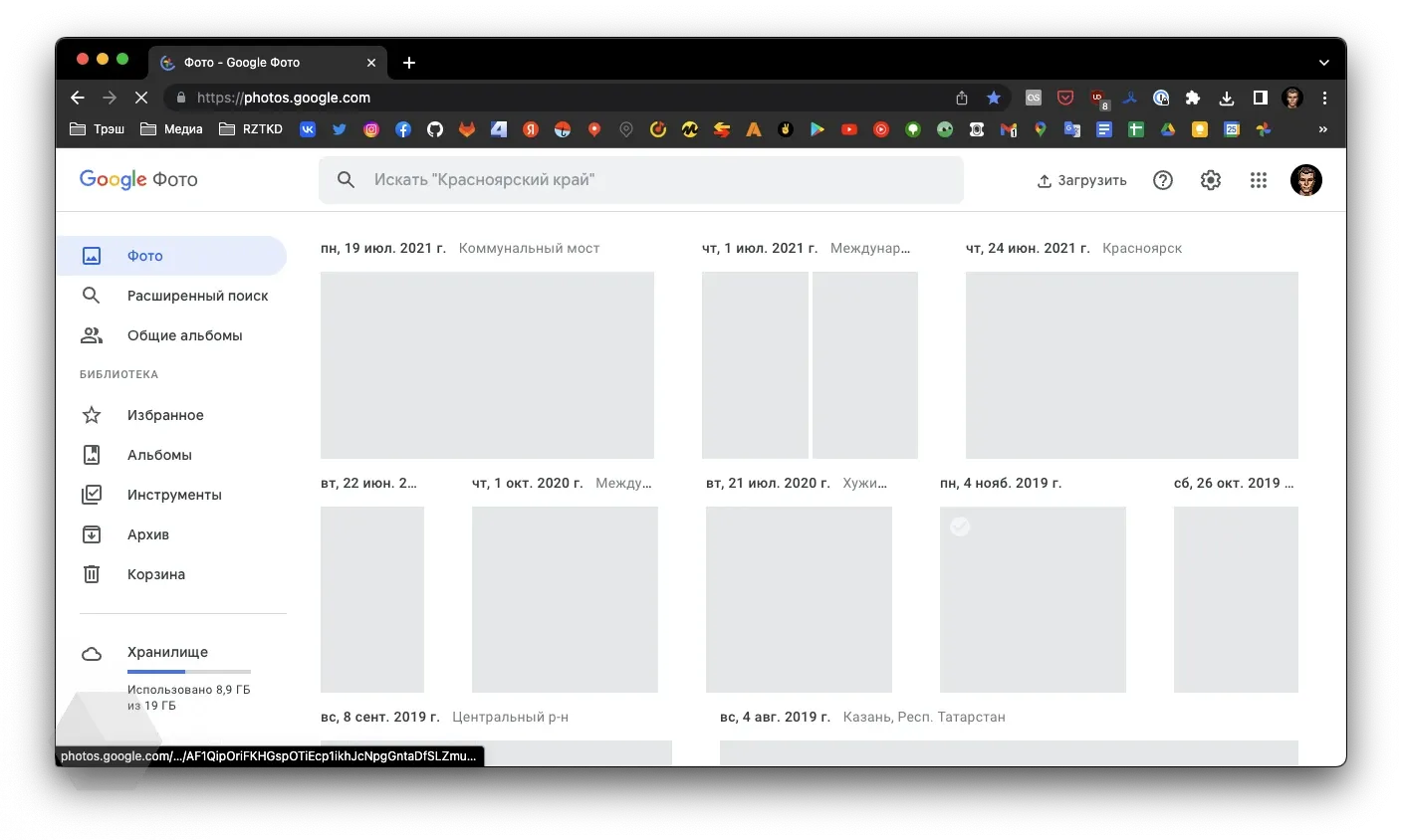1402x840 pixels.
Task: Open the Google Drive bookmark
Action: tap(1168, 129)
